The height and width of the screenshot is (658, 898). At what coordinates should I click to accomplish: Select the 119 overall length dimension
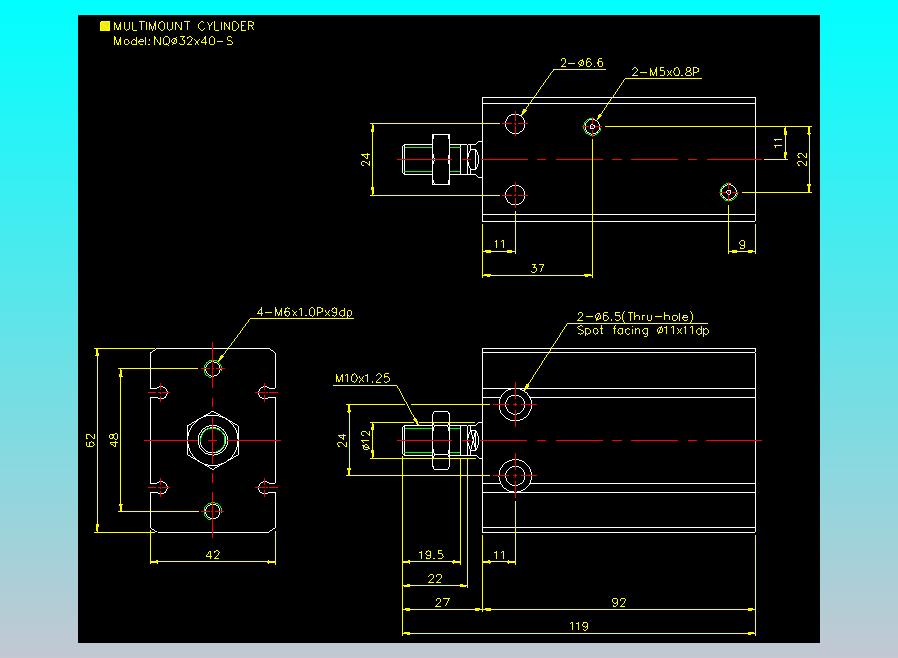pos(579,626)
